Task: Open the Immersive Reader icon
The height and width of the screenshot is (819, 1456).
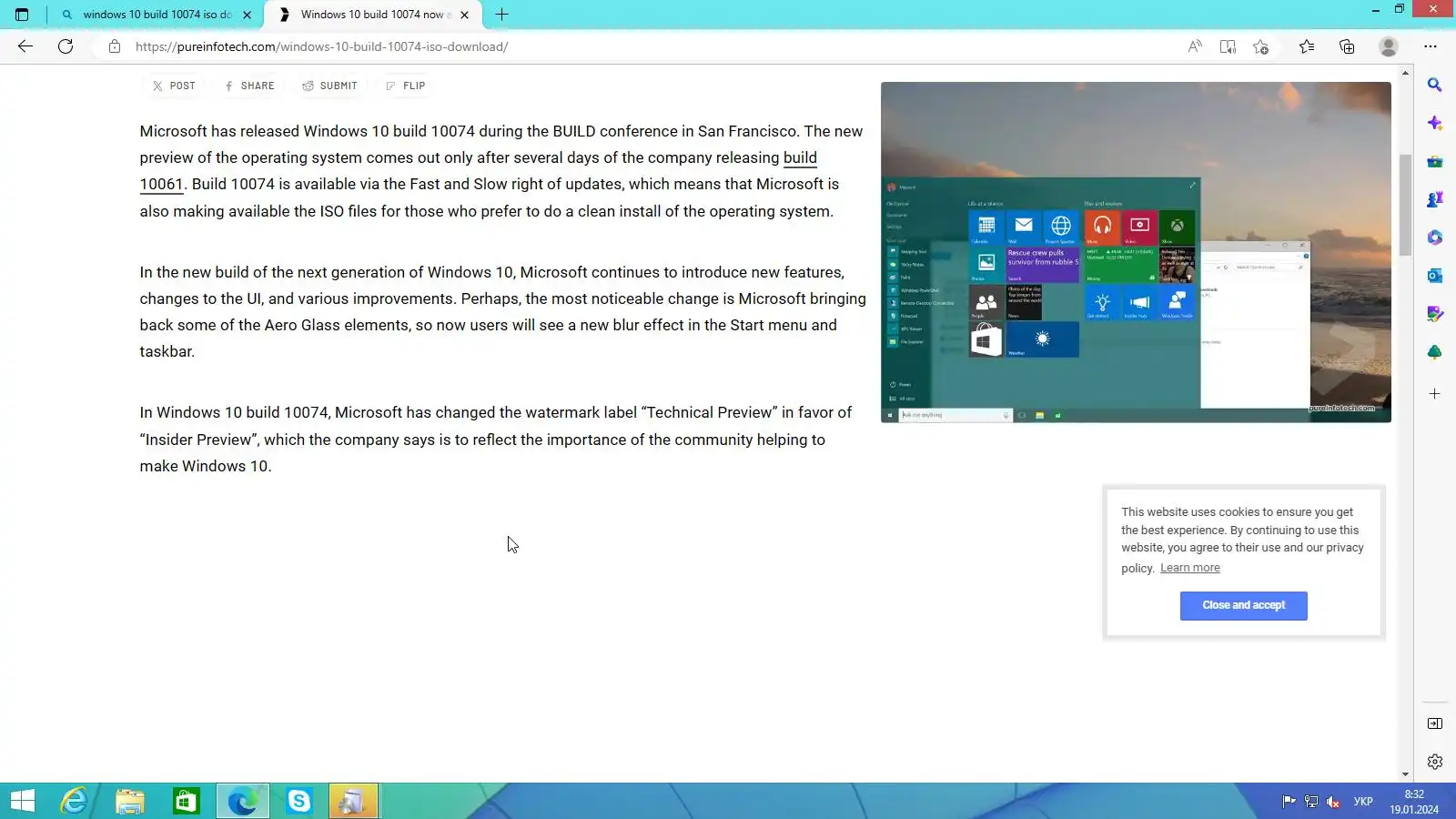Action: [1228, 46]
